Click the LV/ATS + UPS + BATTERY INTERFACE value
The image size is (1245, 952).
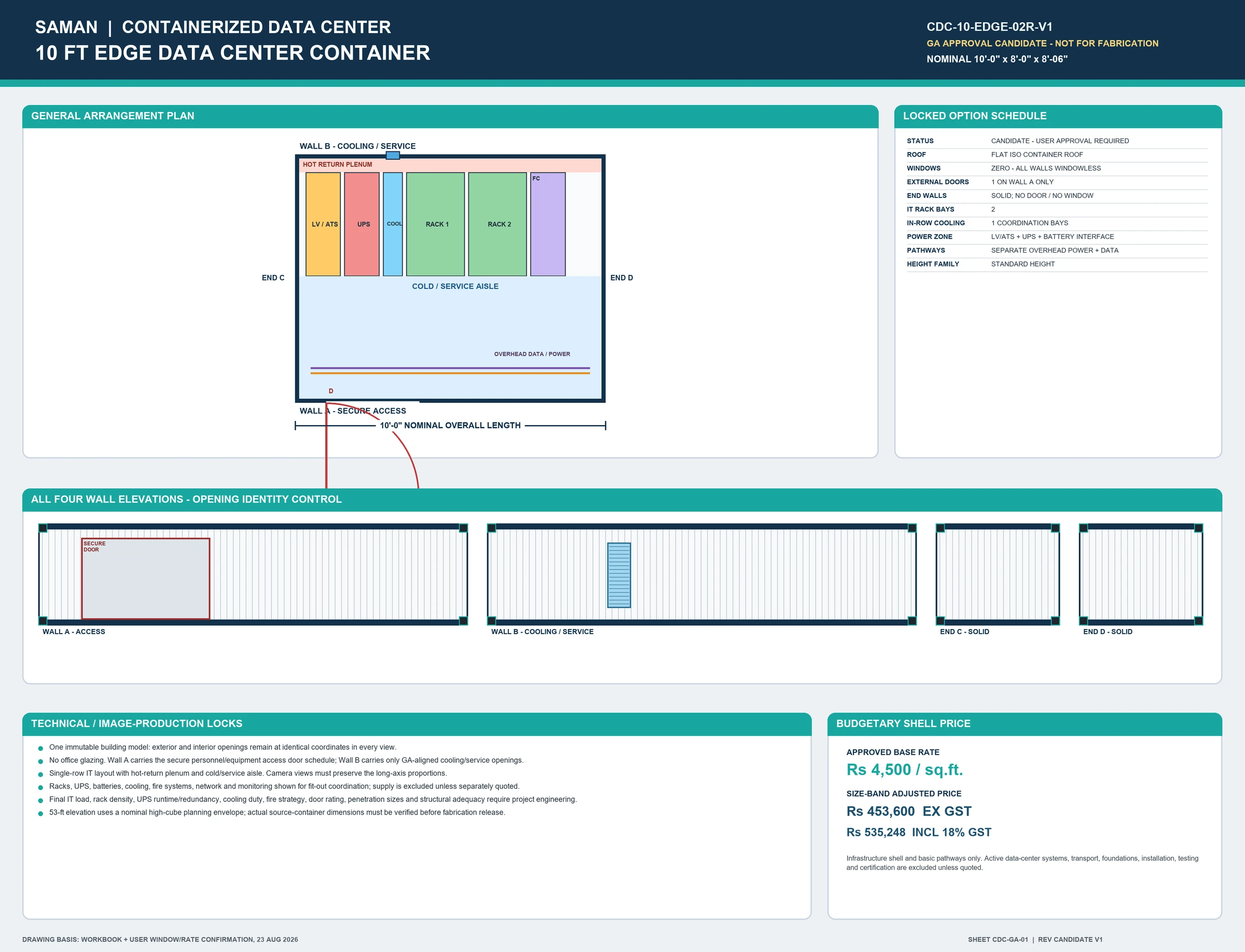coord(1052,236)
